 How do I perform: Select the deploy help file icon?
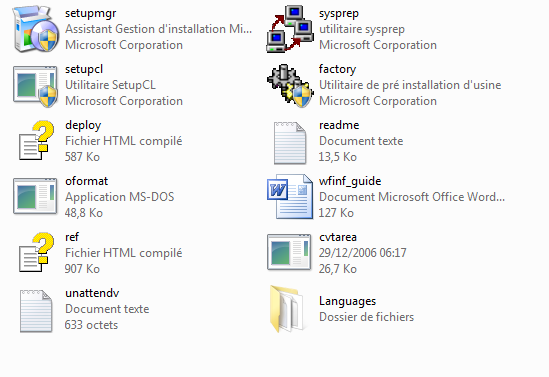(36, 141)
